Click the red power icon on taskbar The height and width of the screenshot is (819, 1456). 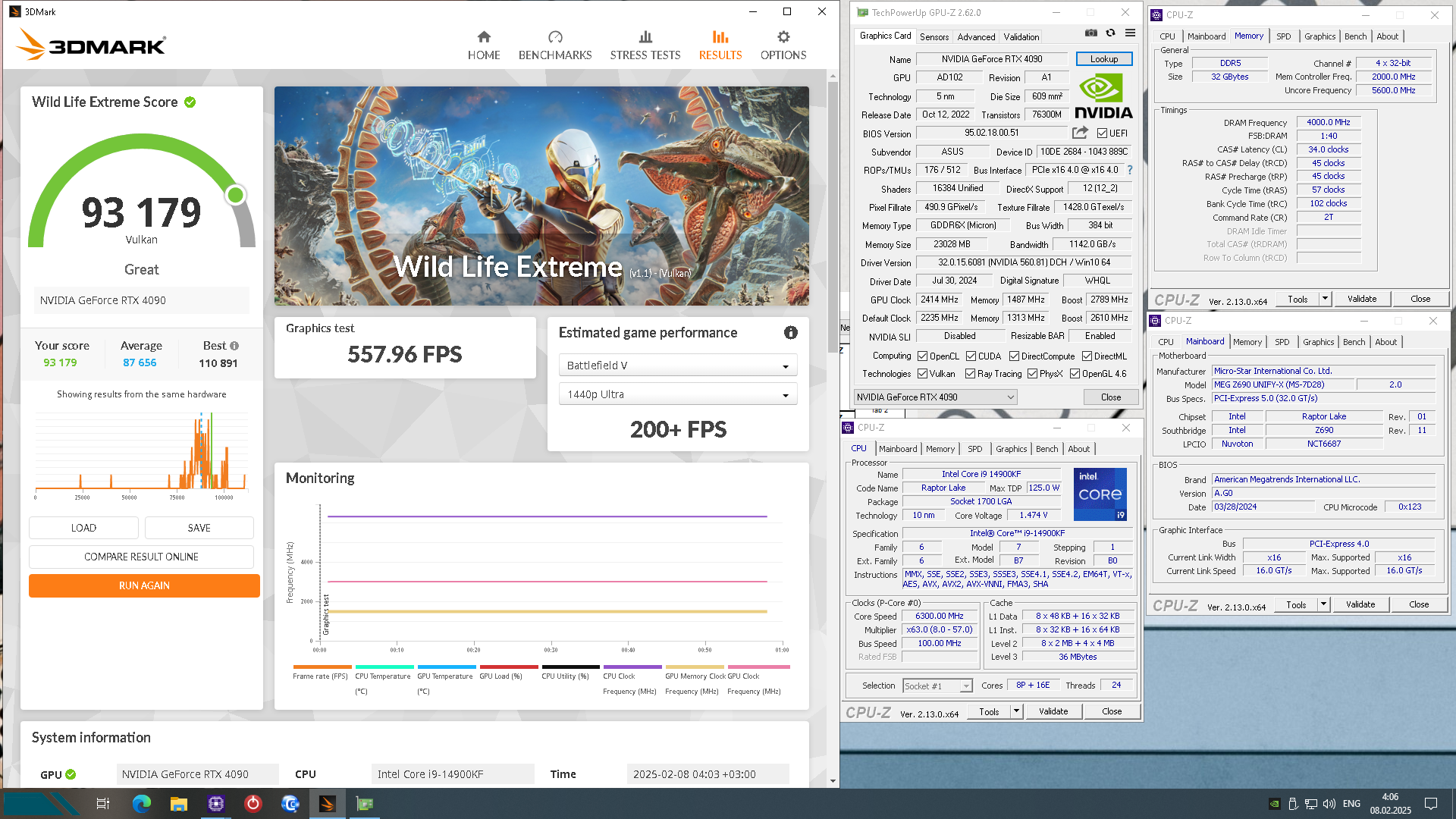(253, 804)
